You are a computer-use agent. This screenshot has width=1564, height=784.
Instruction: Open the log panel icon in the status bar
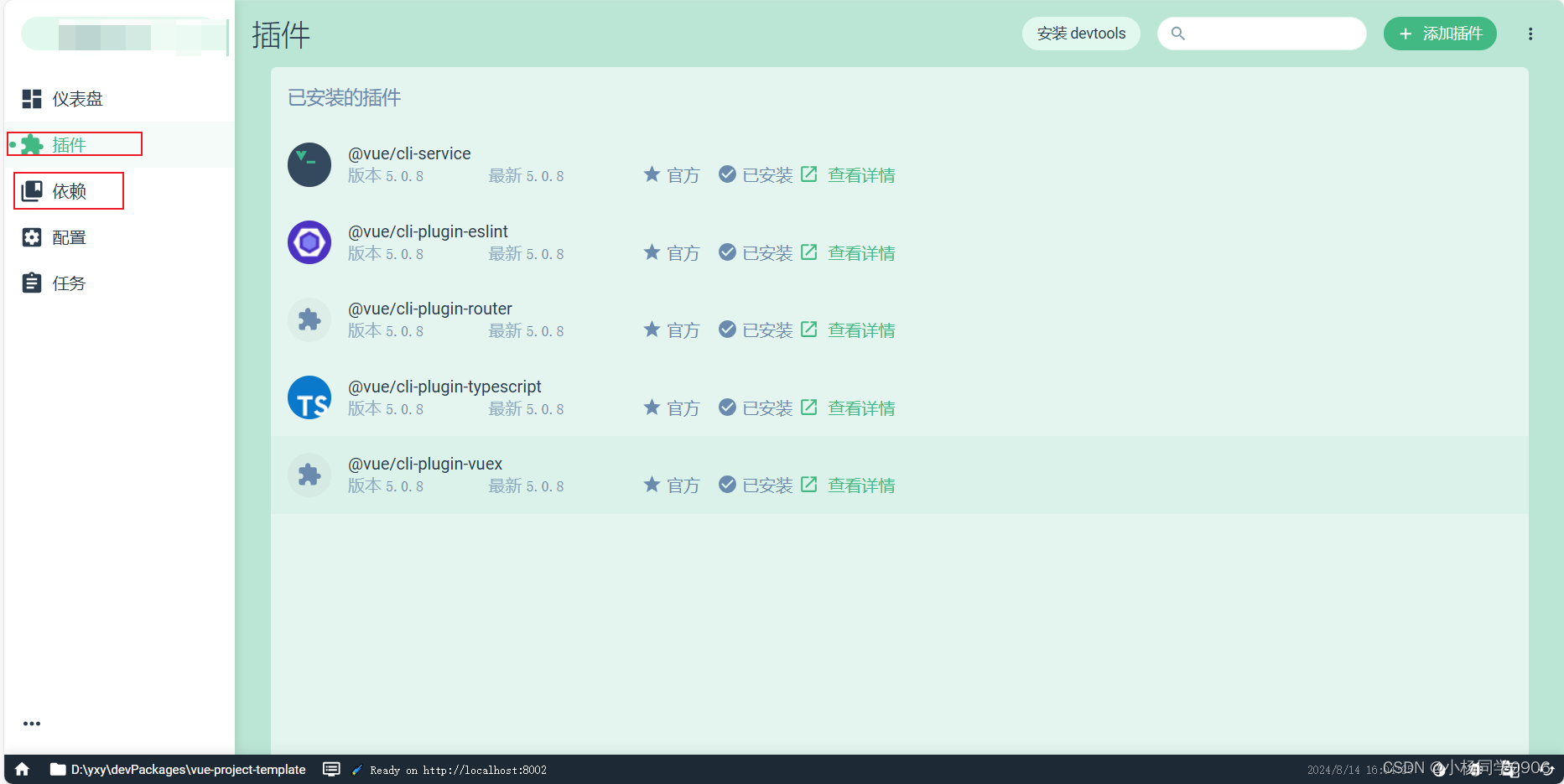coord(331,769)
